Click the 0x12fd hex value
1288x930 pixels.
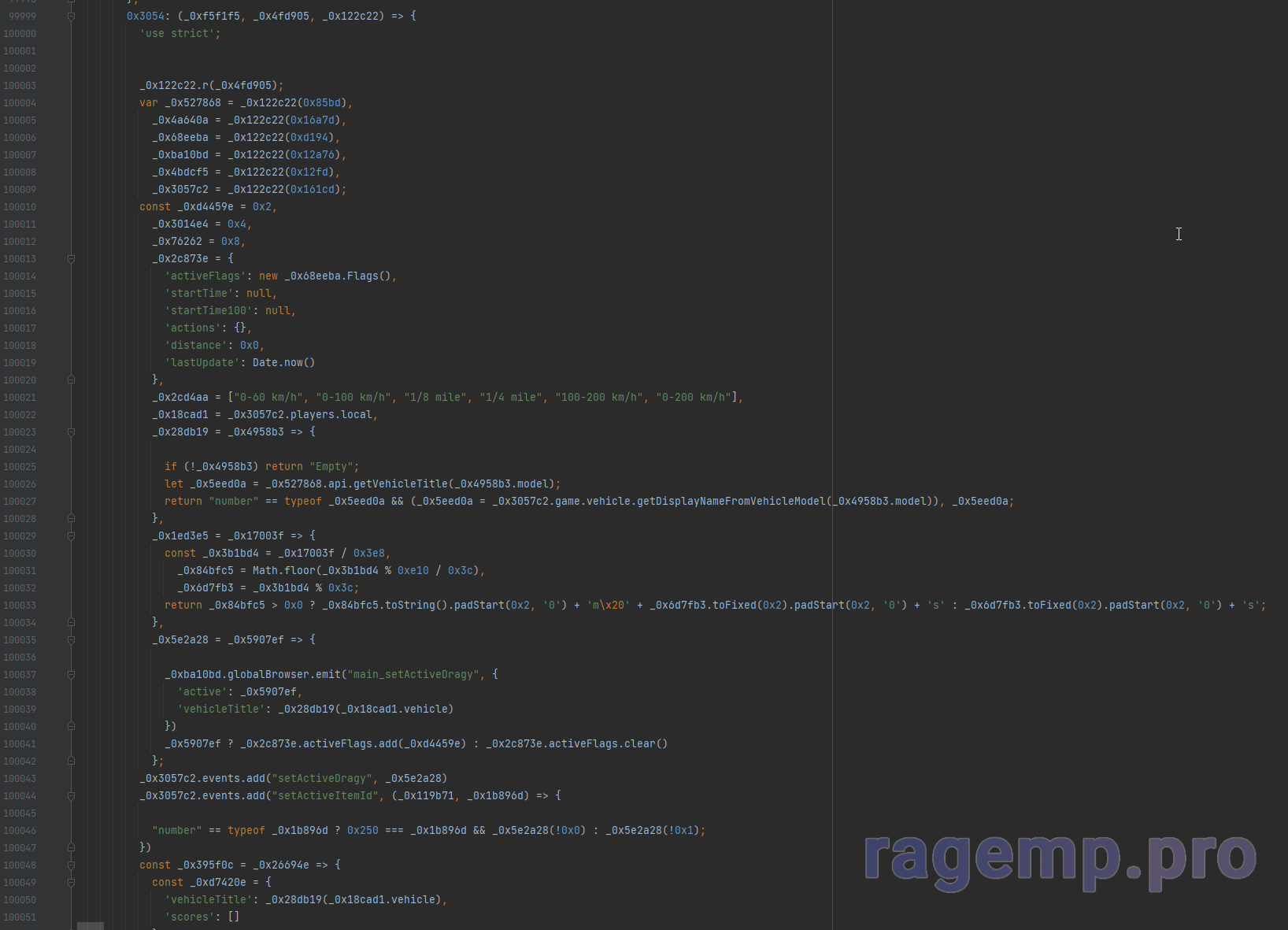(x=309, y=172)
